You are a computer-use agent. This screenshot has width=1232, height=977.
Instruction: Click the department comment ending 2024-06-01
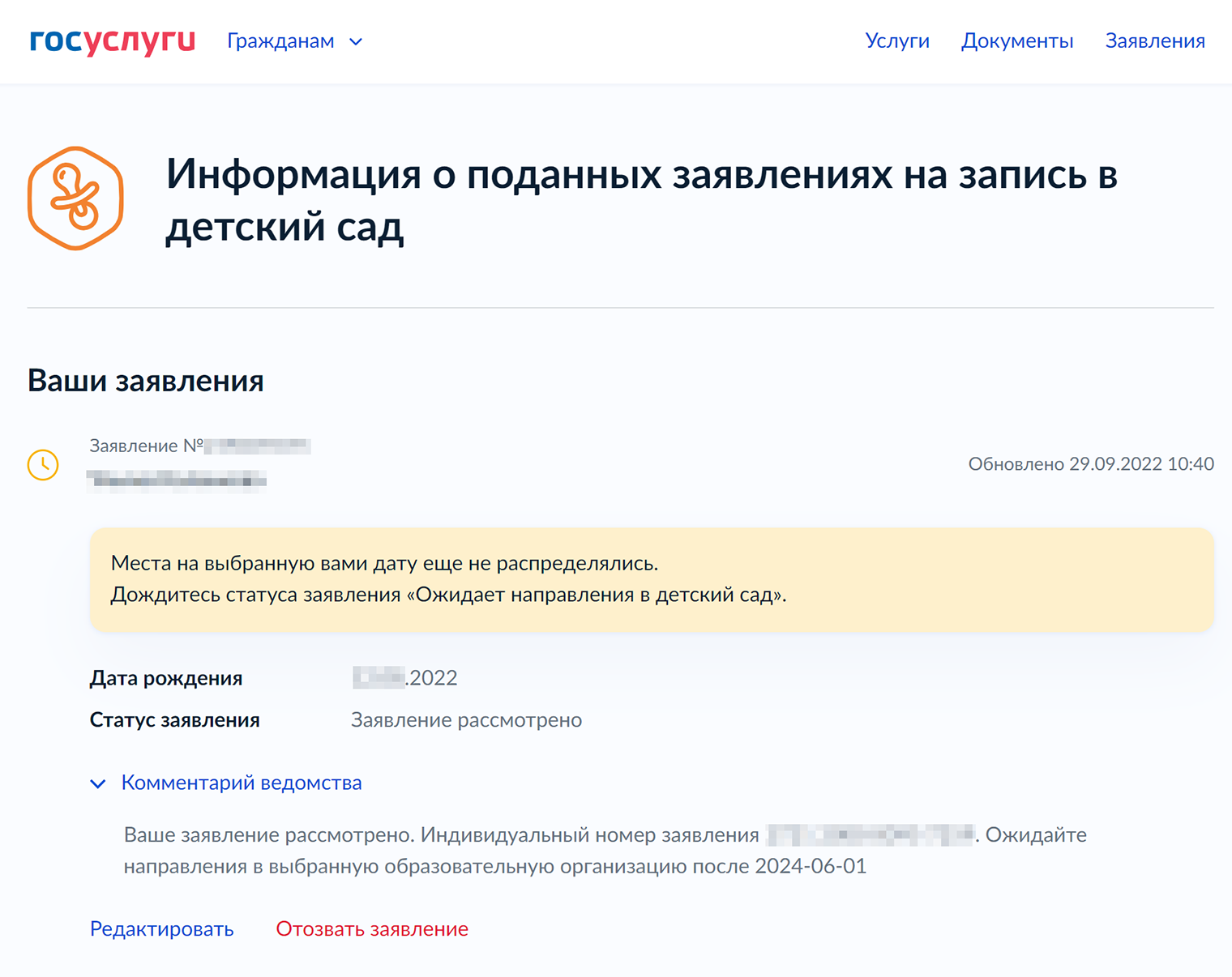coord(605,851)
